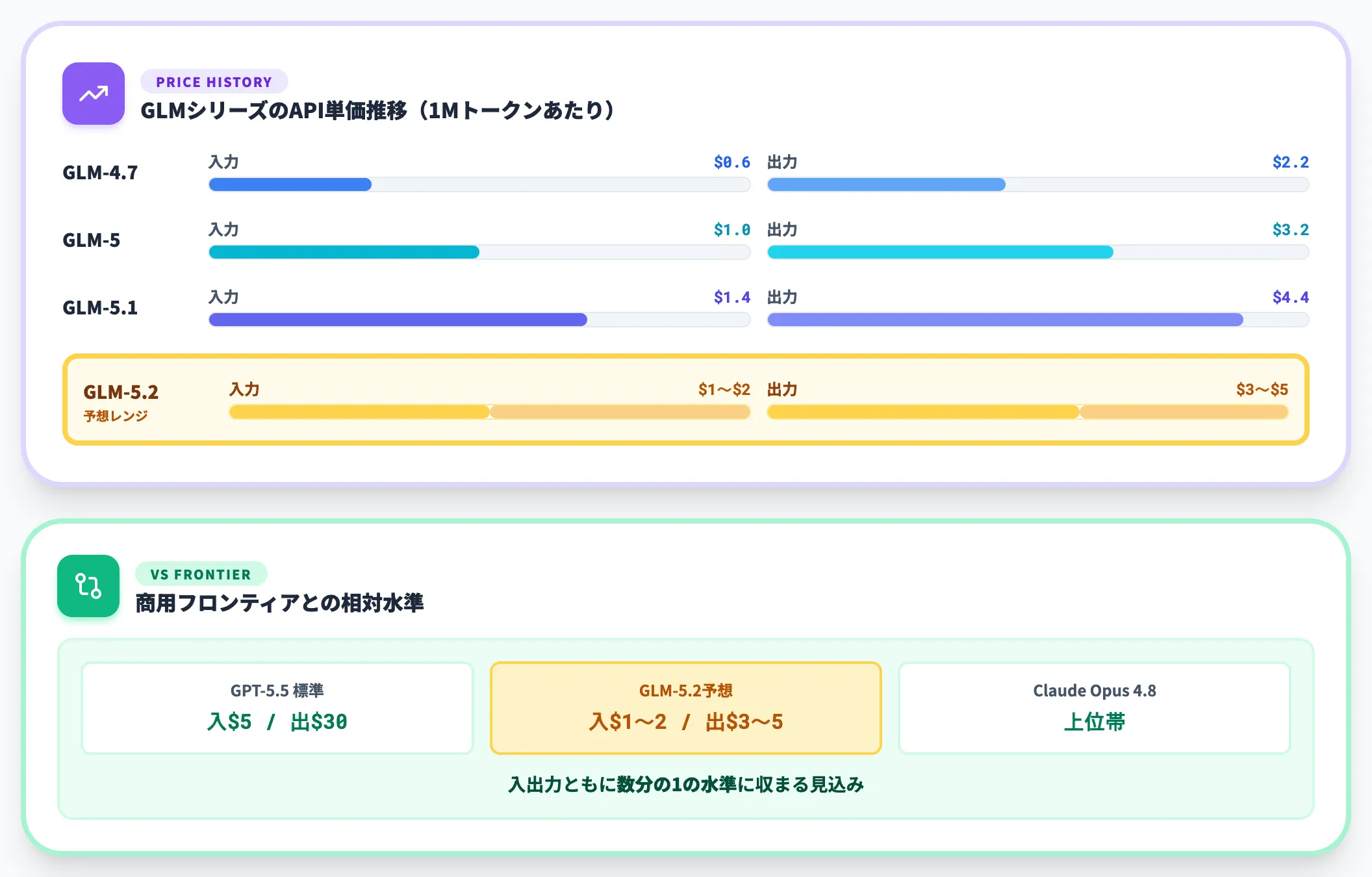Click the GLM-5 output price bar
Image resolution: width=1372 pixels, height=877 pixels.
click(1038, 252)
